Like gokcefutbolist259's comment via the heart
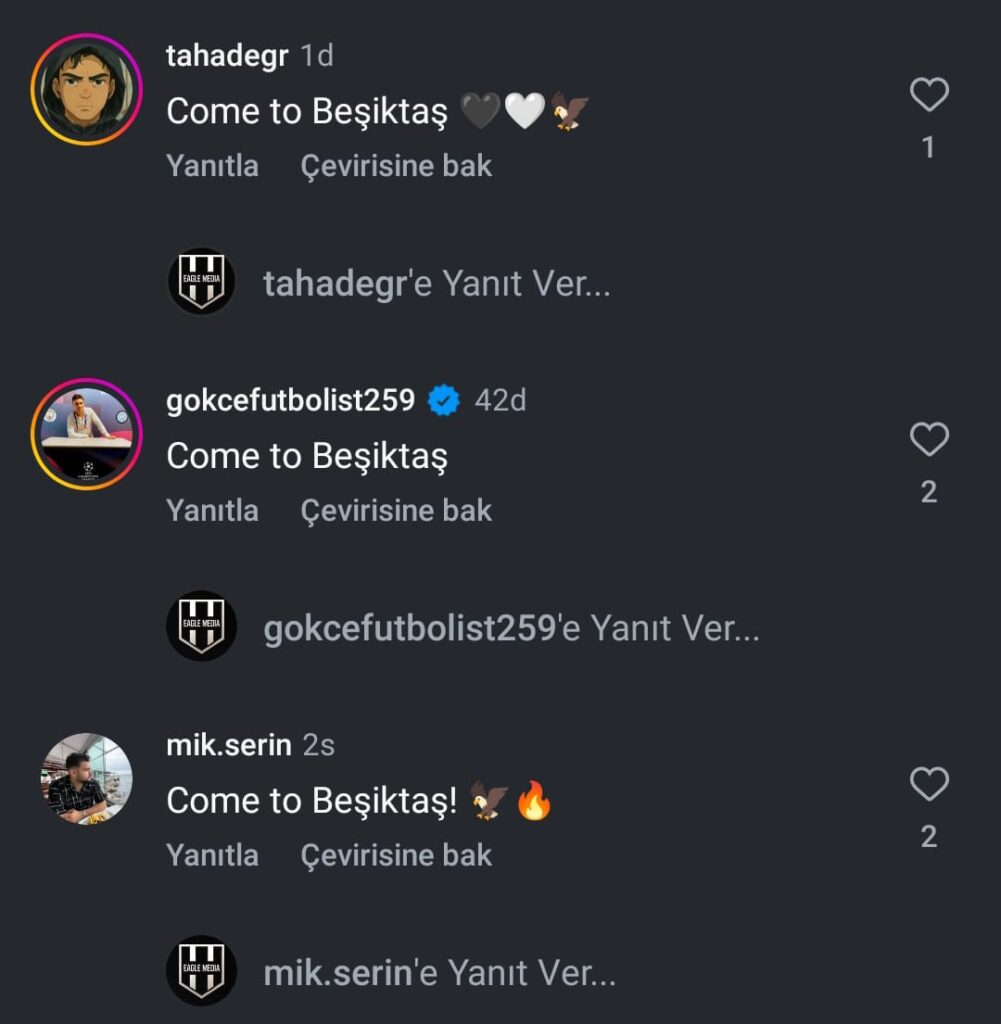The image size is (1001, 1024). 929,439
